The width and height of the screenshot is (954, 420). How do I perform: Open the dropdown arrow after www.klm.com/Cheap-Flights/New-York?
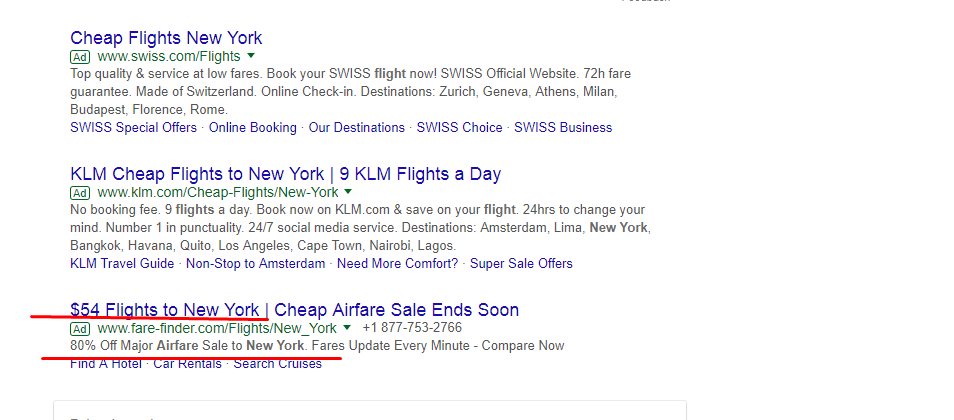(x=348, y=192)
